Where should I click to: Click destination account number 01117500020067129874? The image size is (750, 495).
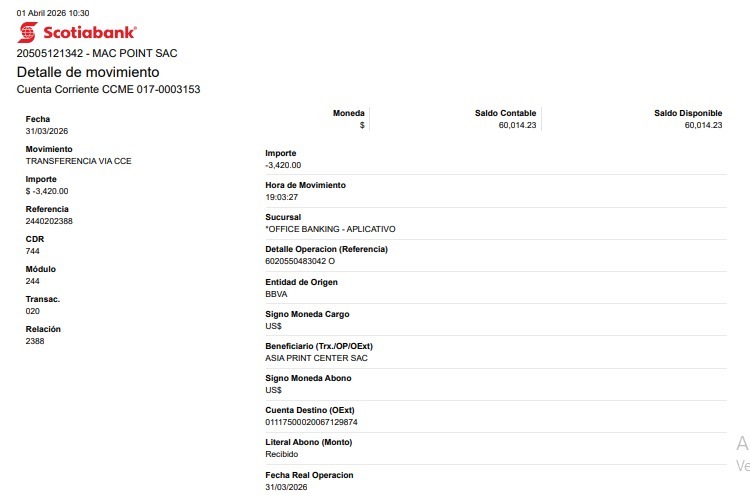pos(311,422)
